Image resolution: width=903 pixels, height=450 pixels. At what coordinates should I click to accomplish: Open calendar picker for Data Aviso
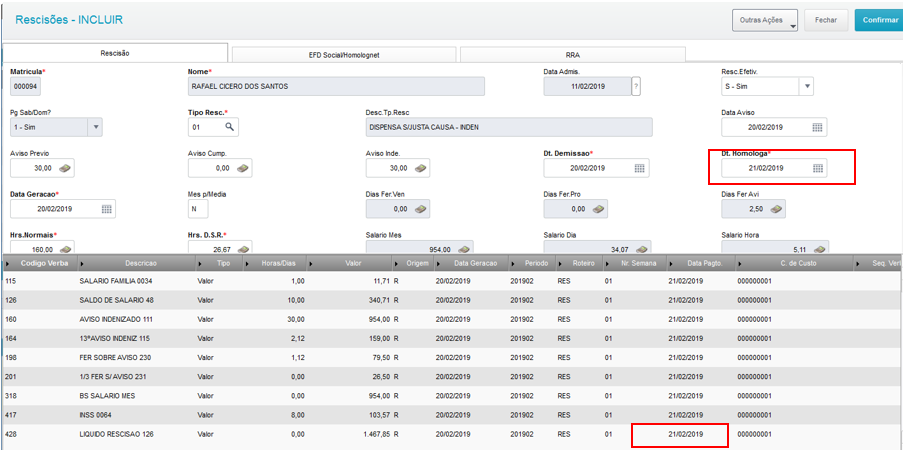click(x=818, y=127)
